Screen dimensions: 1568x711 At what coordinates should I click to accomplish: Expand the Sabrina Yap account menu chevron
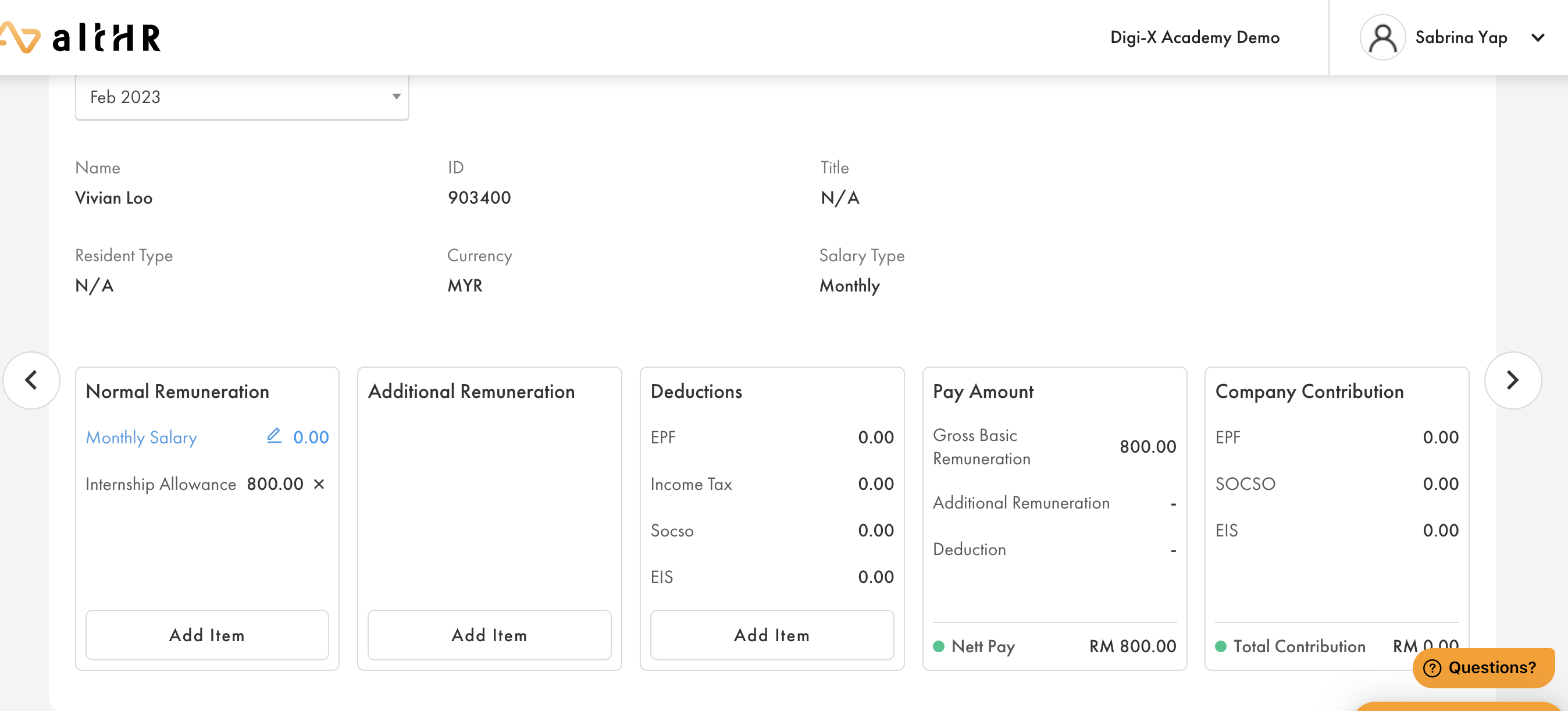tap(1538, 38)
